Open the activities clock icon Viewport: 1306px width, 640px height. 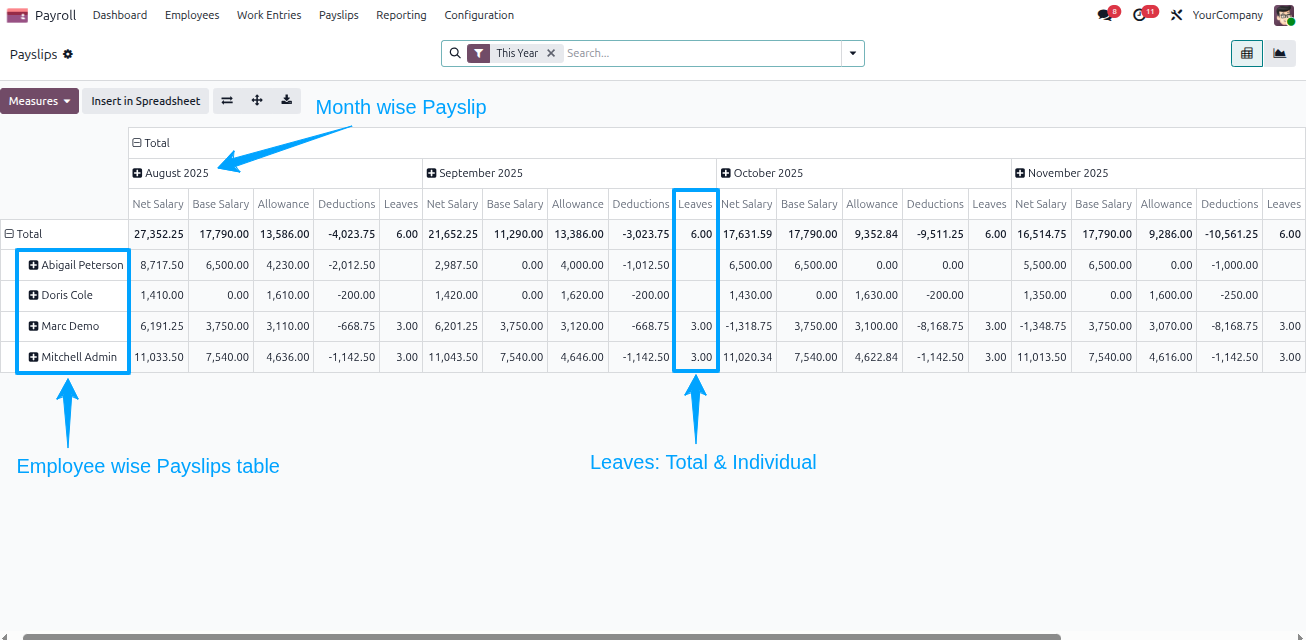1139,15
